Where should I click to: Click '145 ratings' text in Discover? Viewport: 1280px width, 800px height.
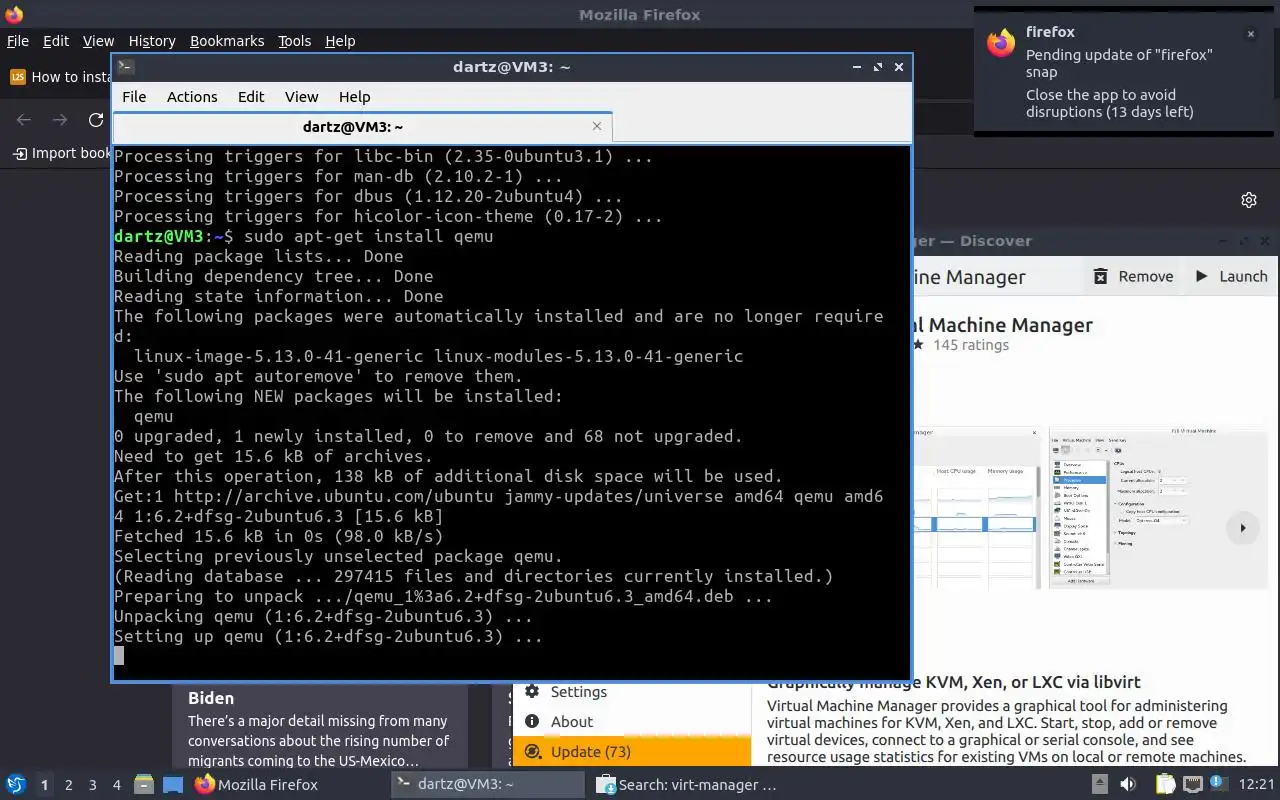pyautogui.click(x=971, y=345)
